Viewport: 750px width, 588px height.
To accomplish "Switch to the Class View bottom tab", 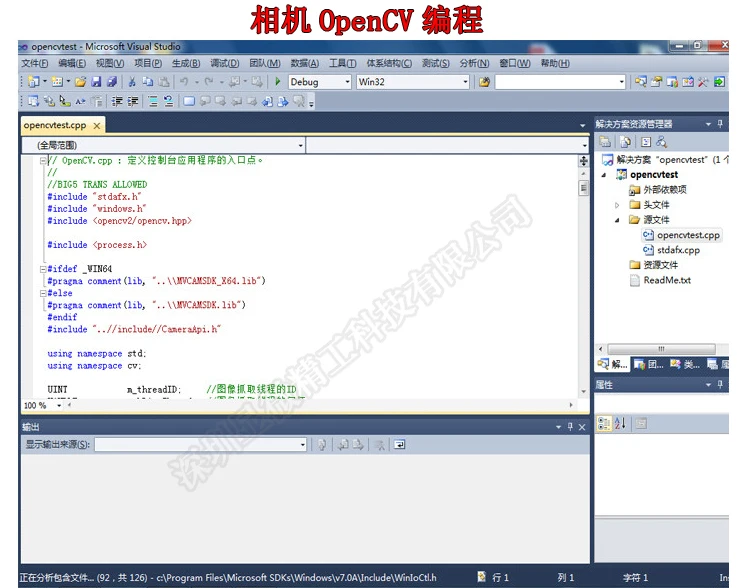I will 685,365.
